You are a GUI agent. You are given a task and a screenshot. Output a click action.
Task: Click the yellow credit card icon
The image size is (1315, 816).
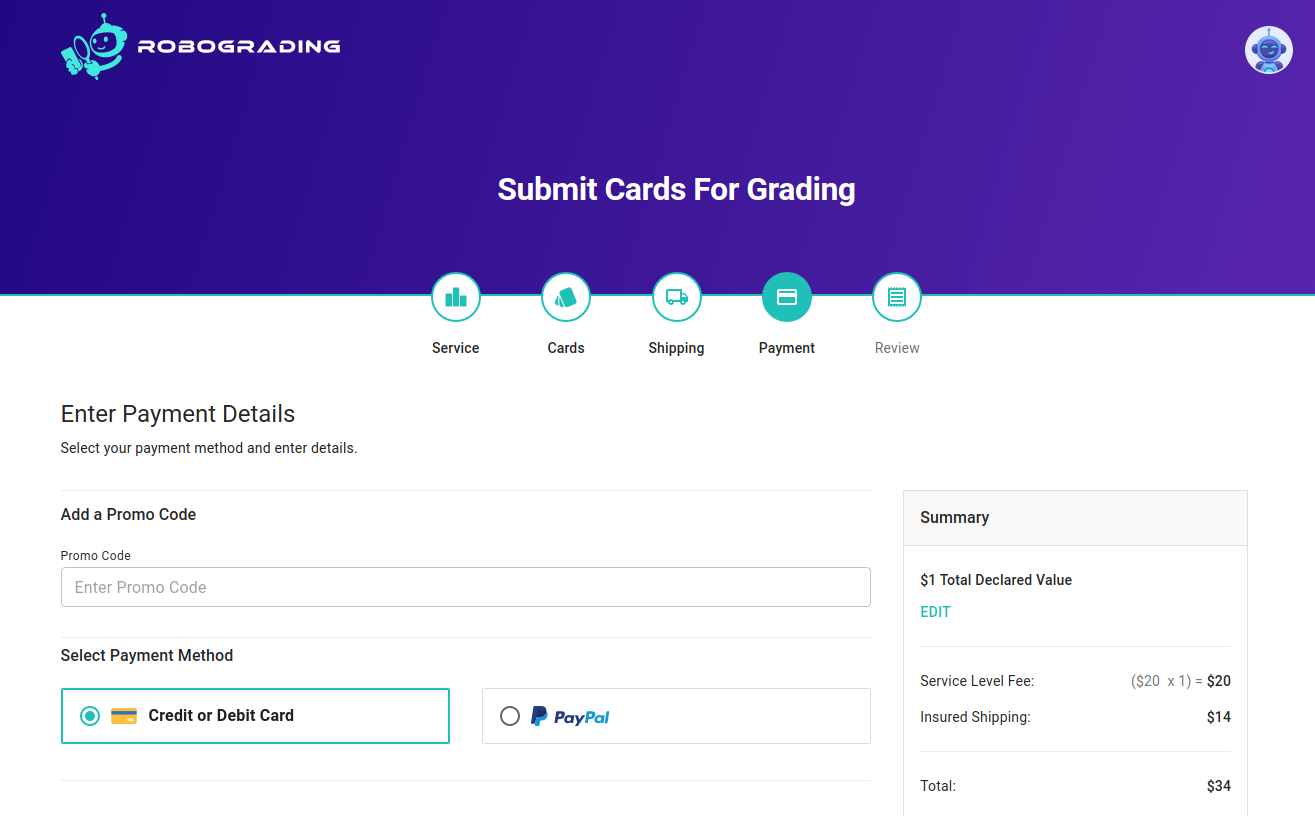(x=124, y=716)
